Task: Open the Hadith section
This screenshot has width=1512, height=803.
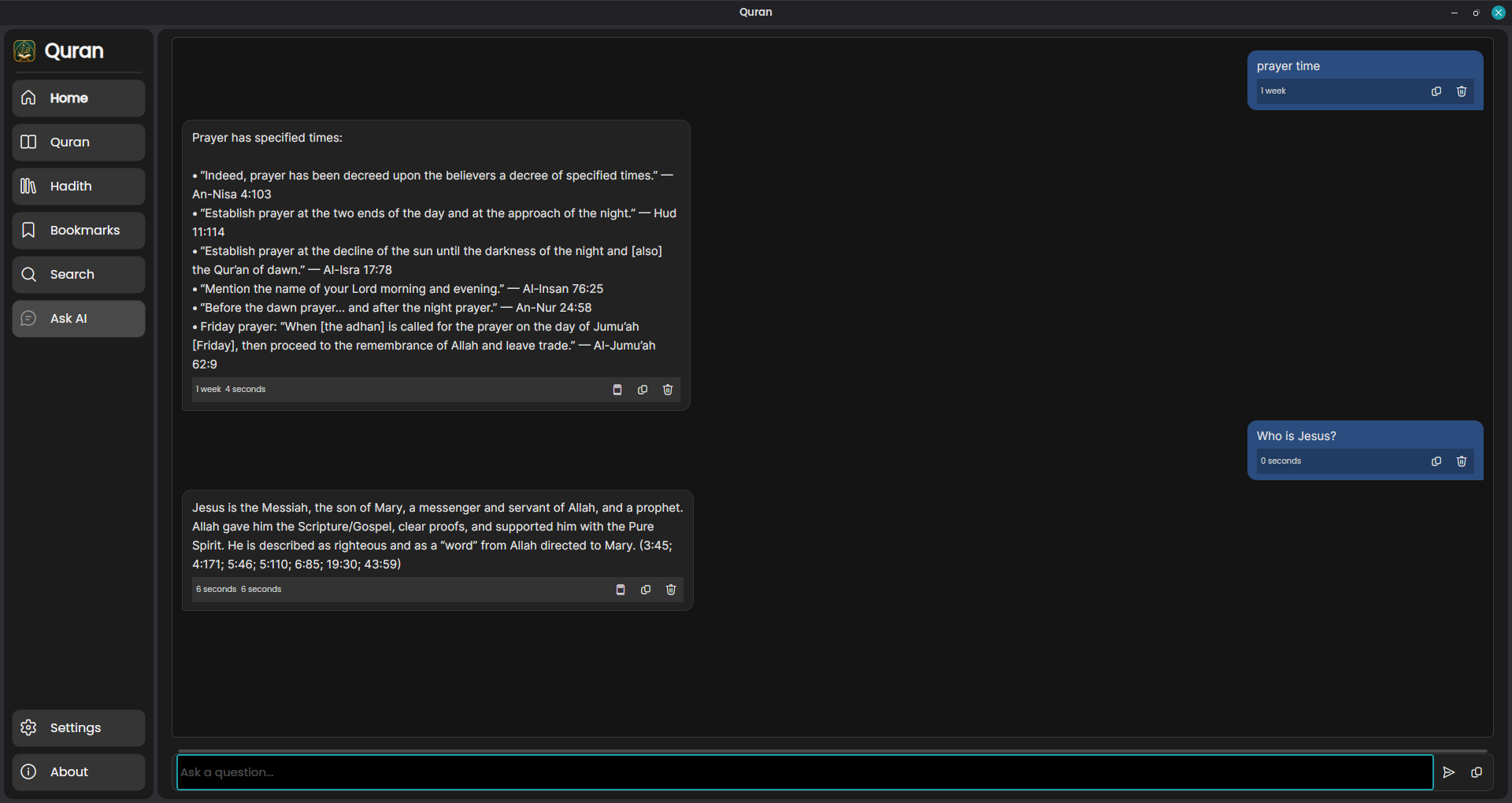Action: coord(79,187)
